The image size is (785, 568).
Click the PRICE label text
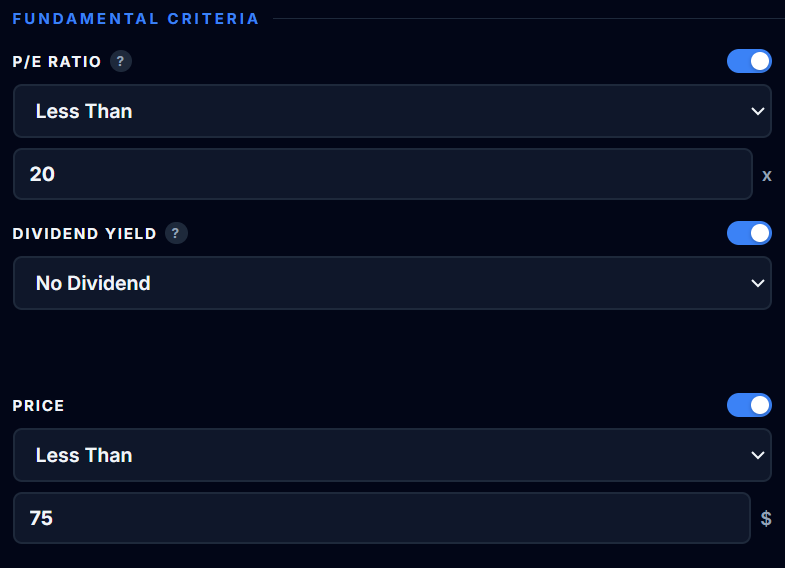[38, 406]
